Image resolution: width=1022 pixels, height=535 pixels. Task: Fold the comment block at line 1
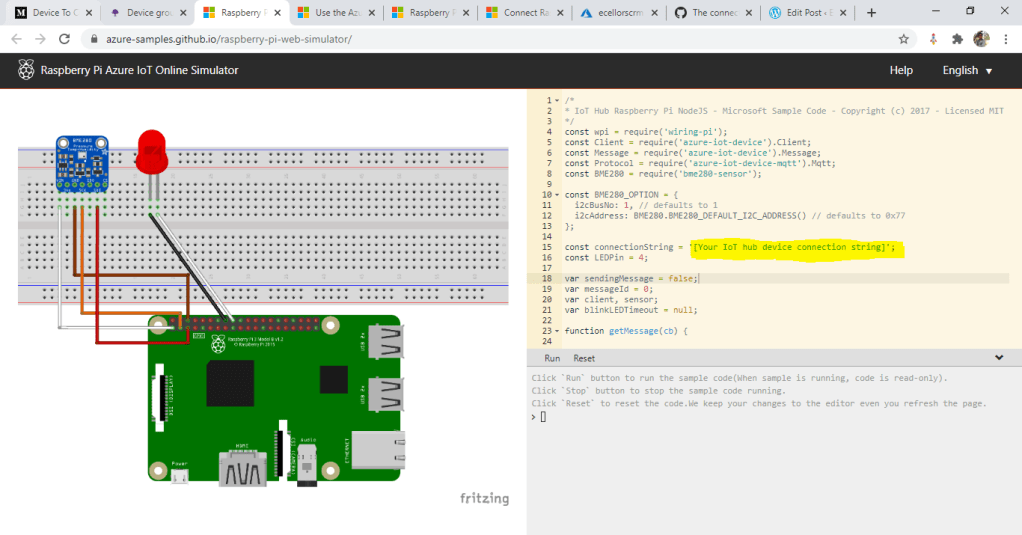[557, 101]
